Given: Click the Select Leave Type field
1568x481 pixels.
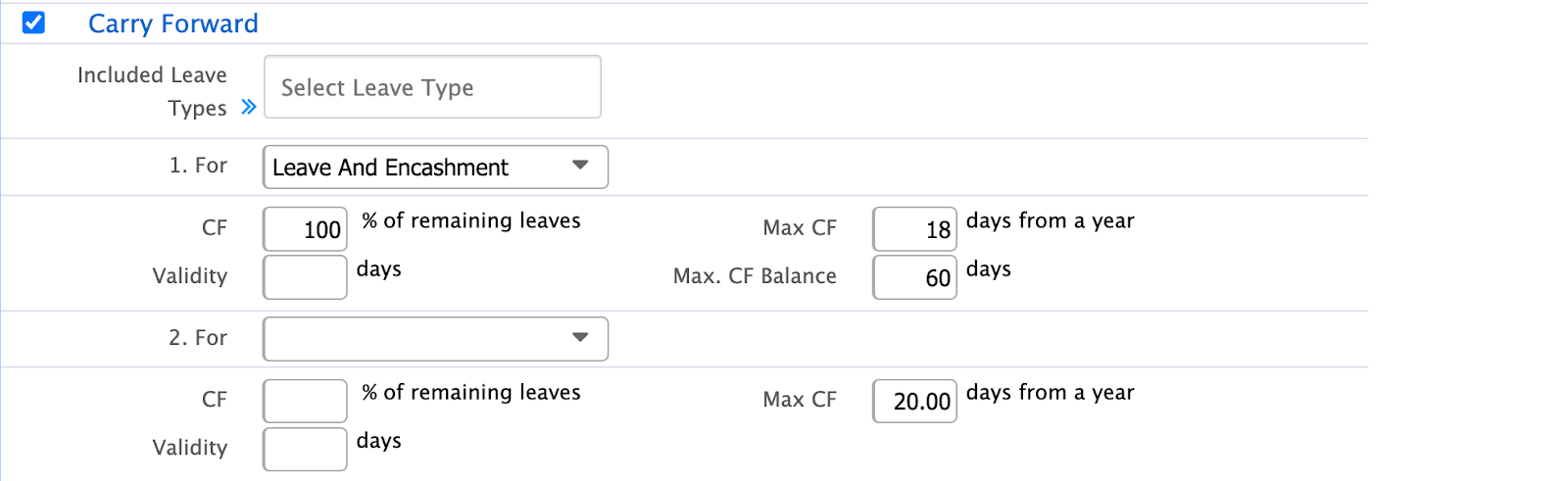Looking at the screenshot, I should tap(432, 87).
